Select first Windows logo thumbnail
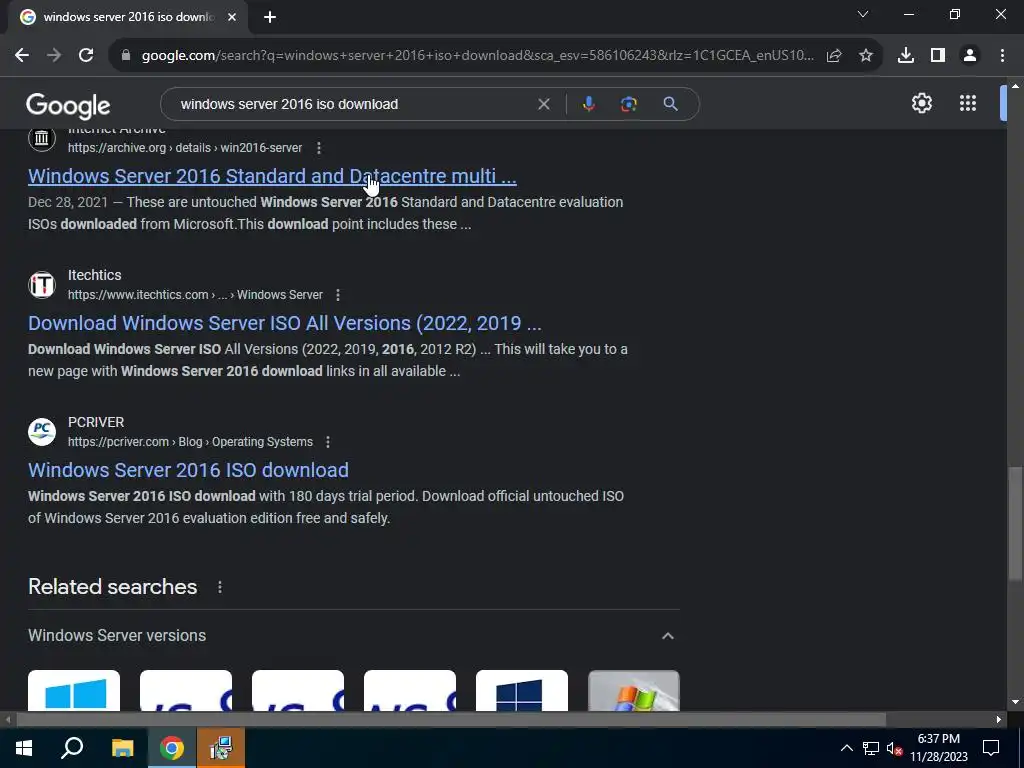 coord(74,691)
